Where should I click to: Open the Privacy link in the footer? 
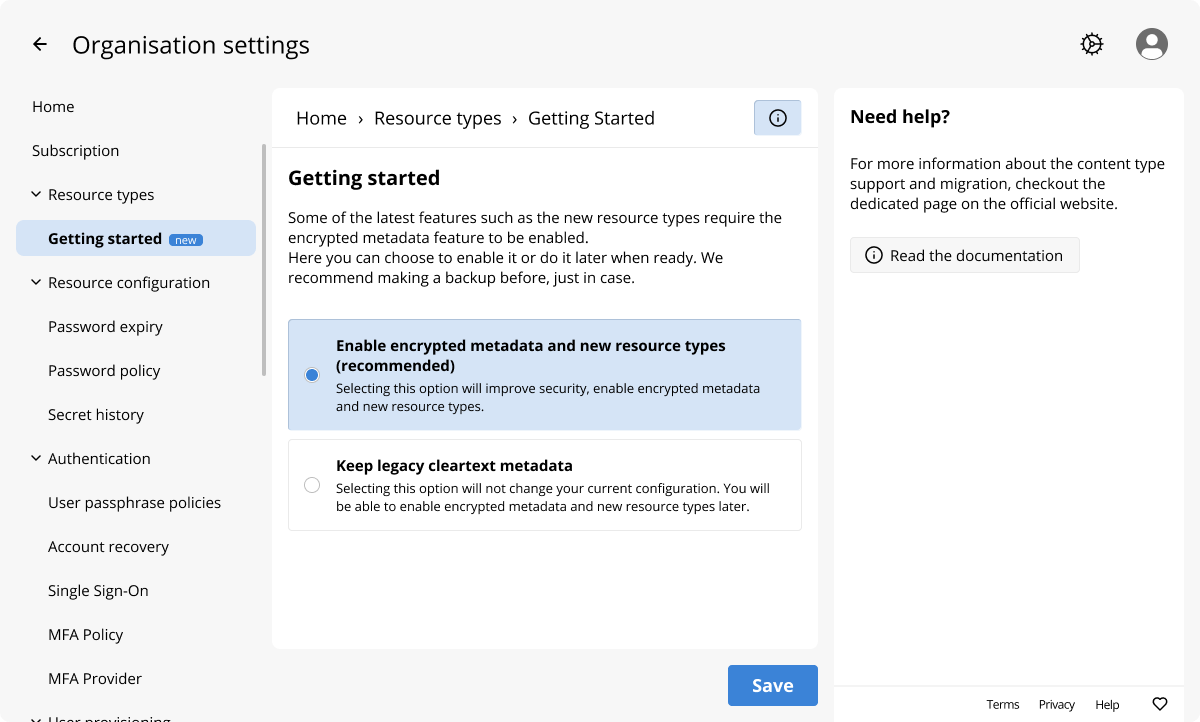pos(1056,705)
